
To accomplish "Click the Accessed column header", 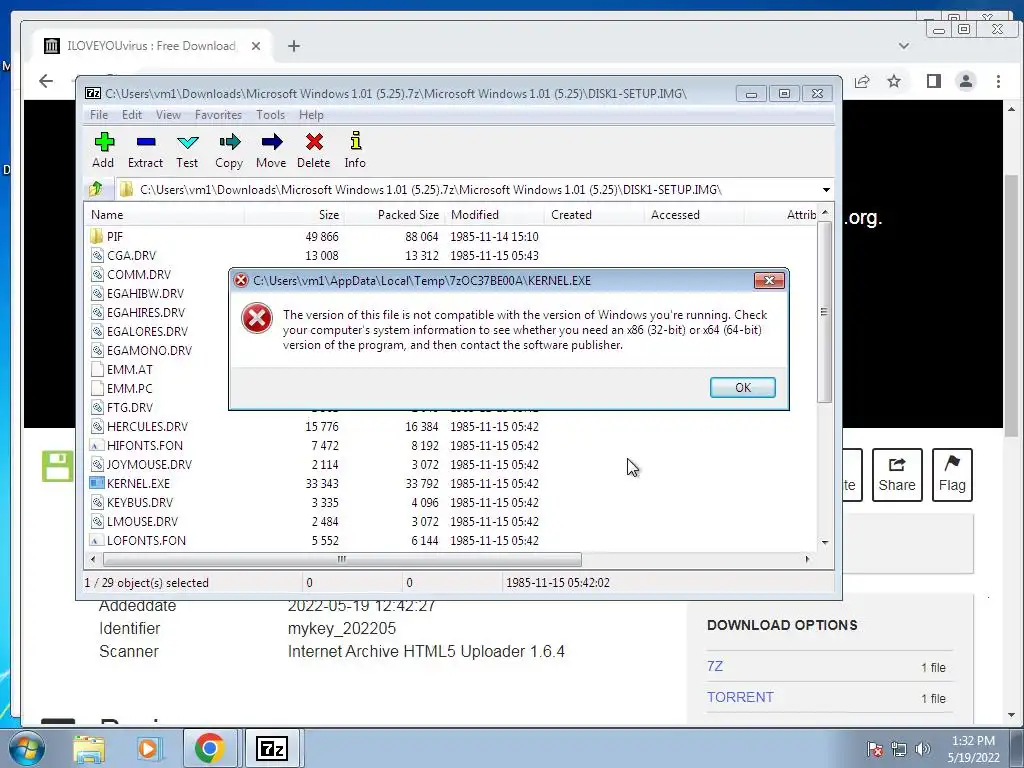I will 694,215.
